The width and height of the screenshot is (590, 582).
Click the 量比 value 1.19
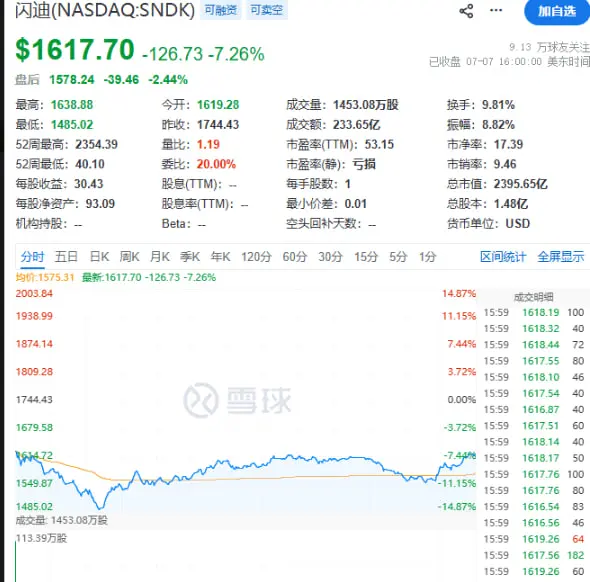(208, 144)
